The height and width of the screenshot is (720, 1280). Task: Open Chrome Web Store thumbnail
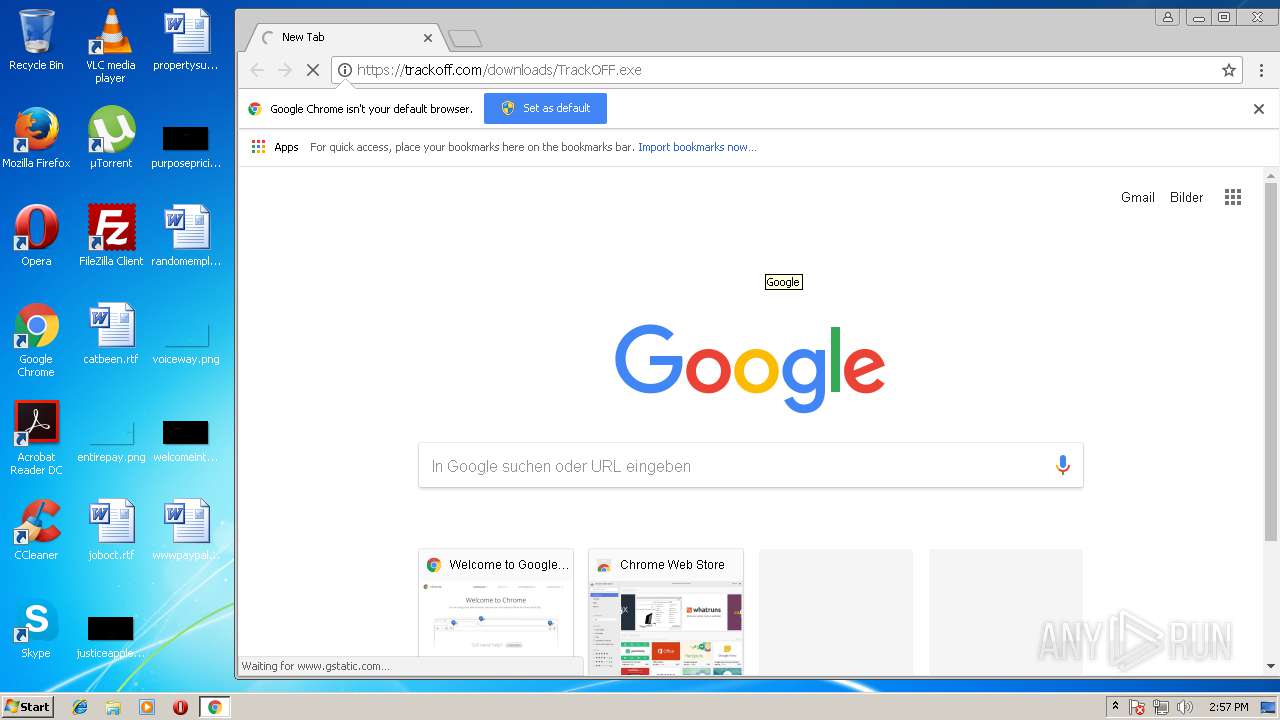pos(666,611)
